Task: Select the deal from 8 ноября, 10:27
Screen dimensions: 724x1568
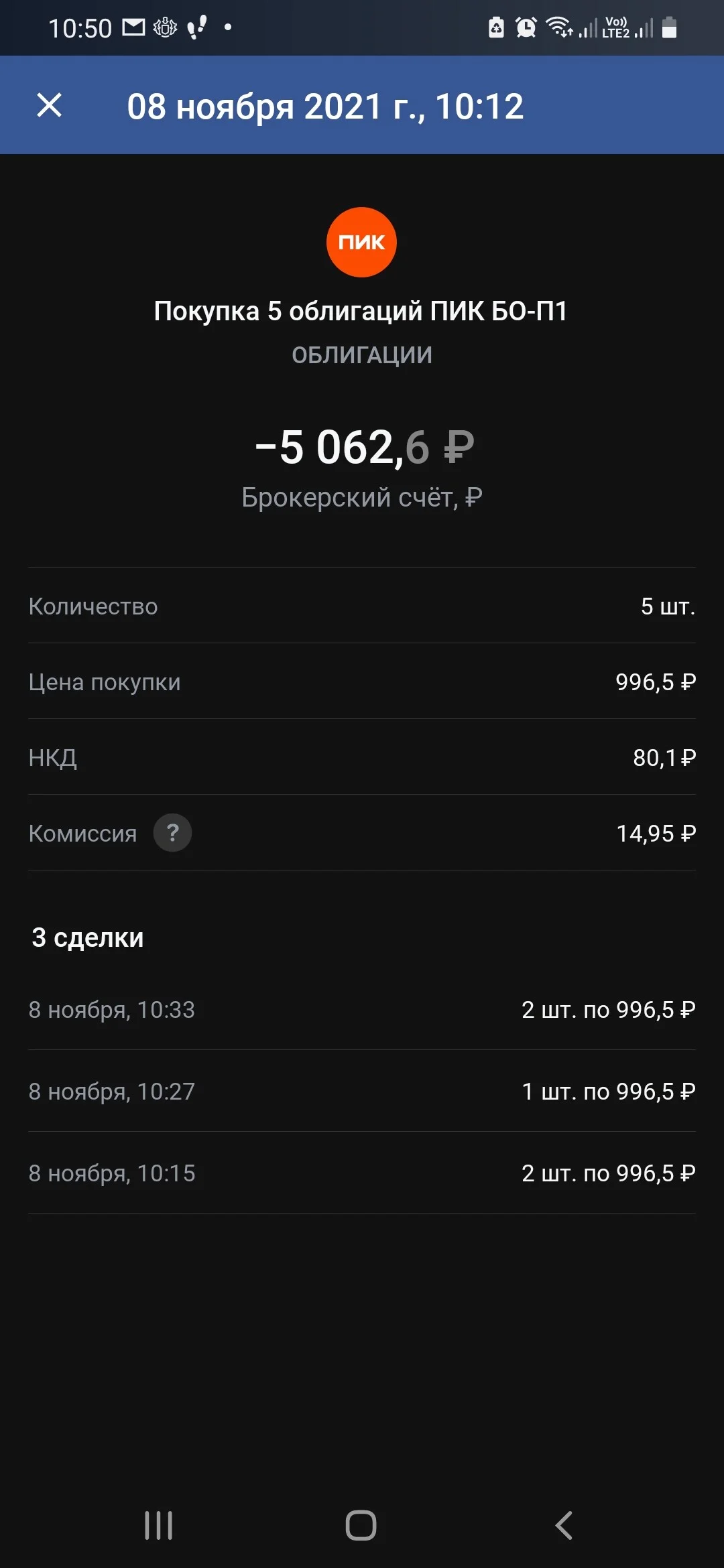Action: (362, 1091)
